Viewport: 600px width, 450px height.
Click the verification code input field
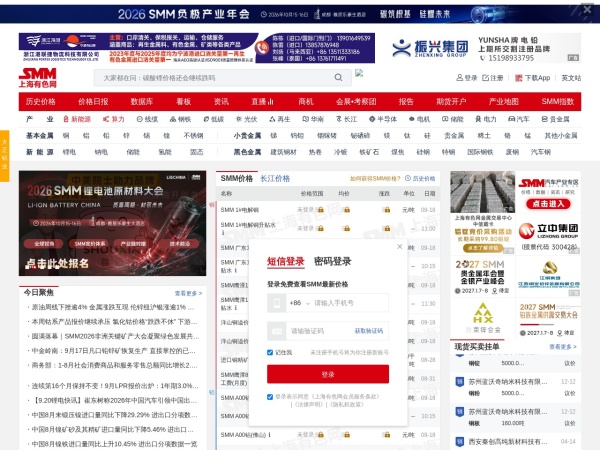click(x=320, y=331)
